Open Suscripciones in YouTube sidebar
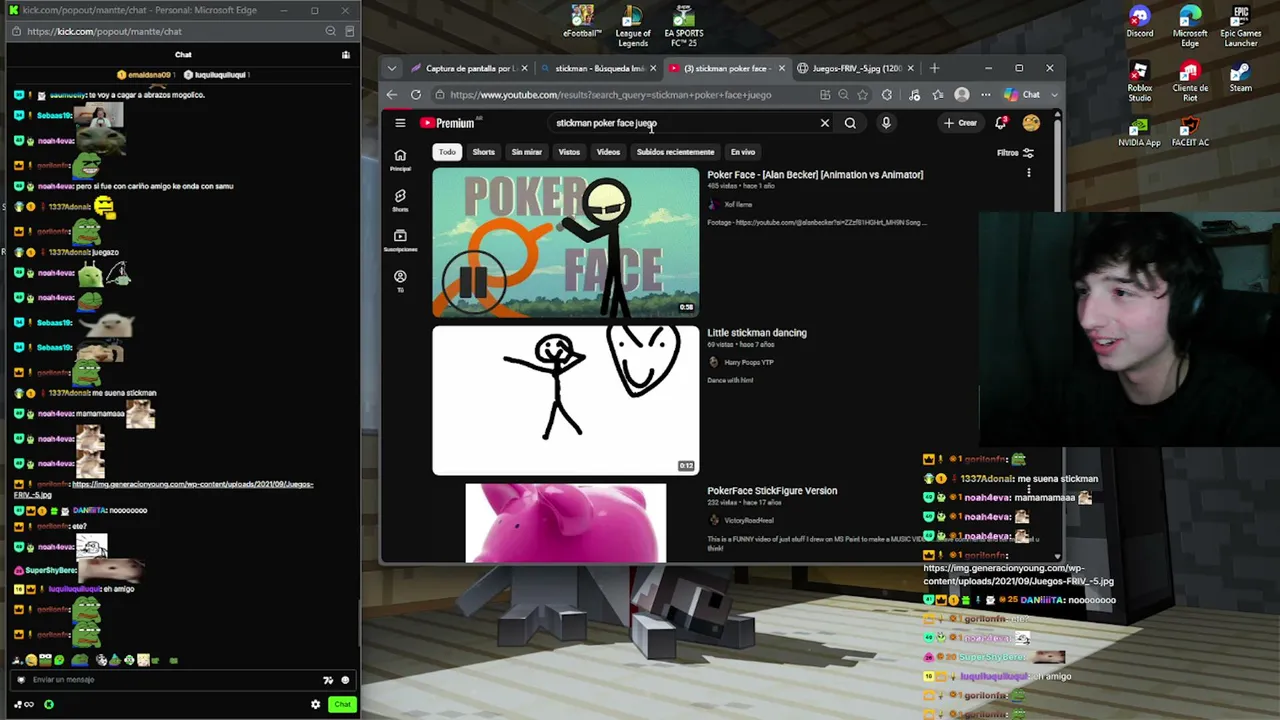Viewport: 1280px width, 720px height. click(400, 240)
